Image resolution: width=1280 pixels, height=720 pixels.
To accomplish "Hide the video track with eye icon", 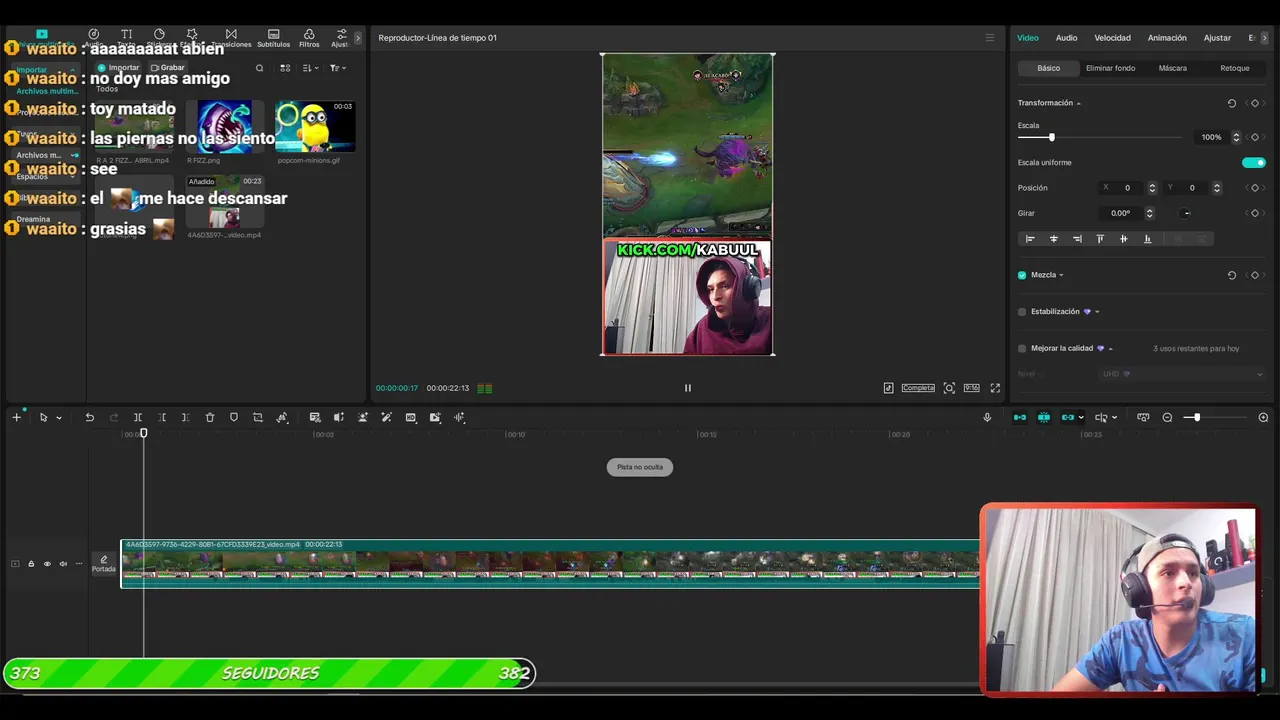I will click(47, 564).
